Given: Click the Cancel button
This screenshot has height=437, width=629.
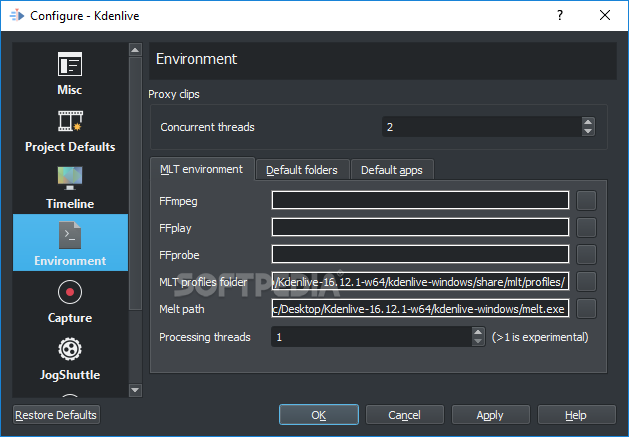Looking at the screenshot, I should [405, 415].
